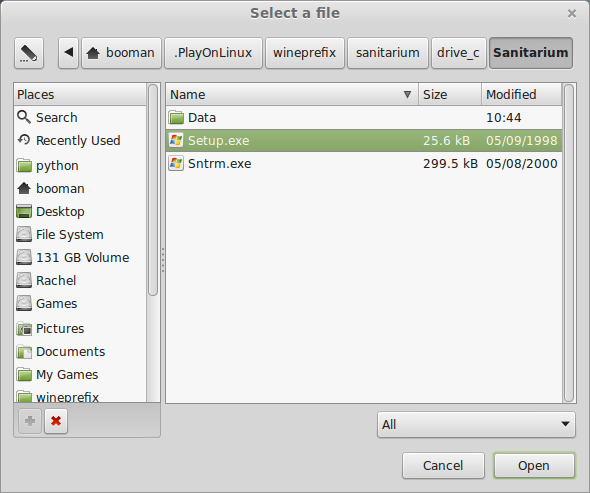Click the Sntrm.exe Windows executable icon

pyautogui.click(x=176, y=164)
